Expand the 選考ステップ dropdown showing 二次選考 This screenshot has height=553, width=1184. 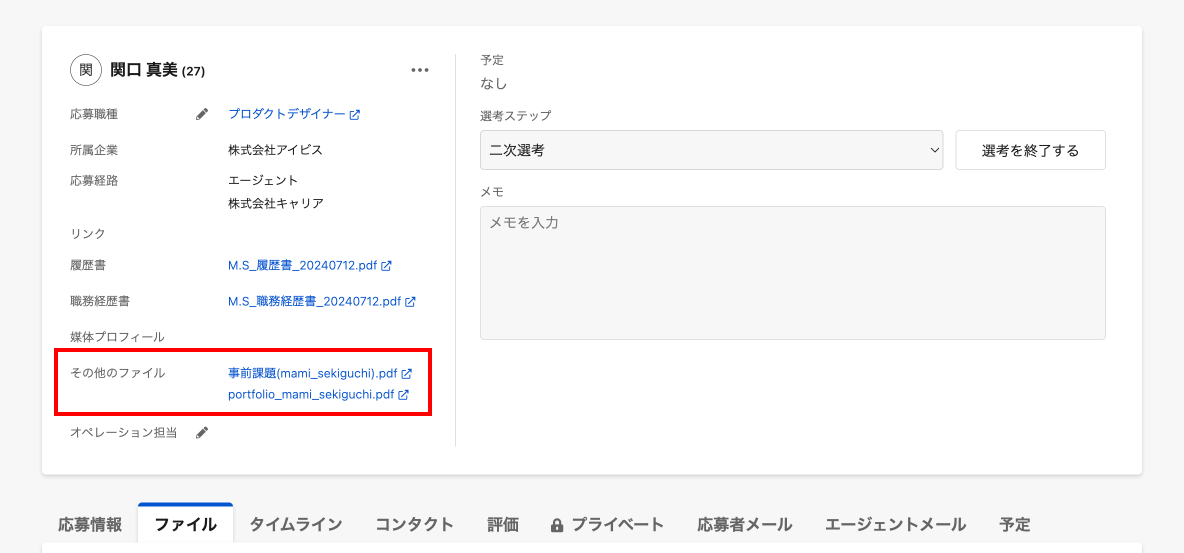(x=711, y=150)
